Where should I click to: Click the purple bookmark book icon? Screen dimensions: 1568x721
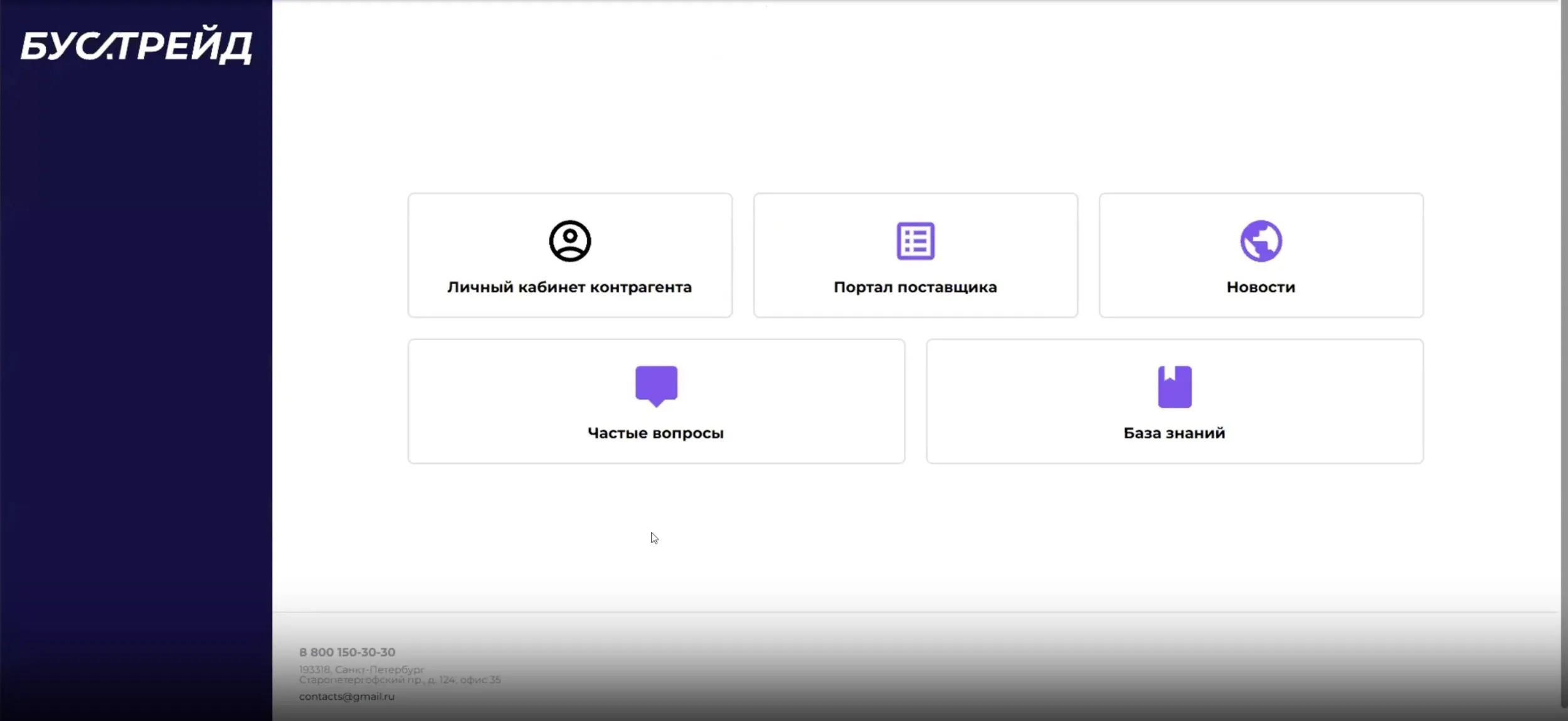(1174, 387)
